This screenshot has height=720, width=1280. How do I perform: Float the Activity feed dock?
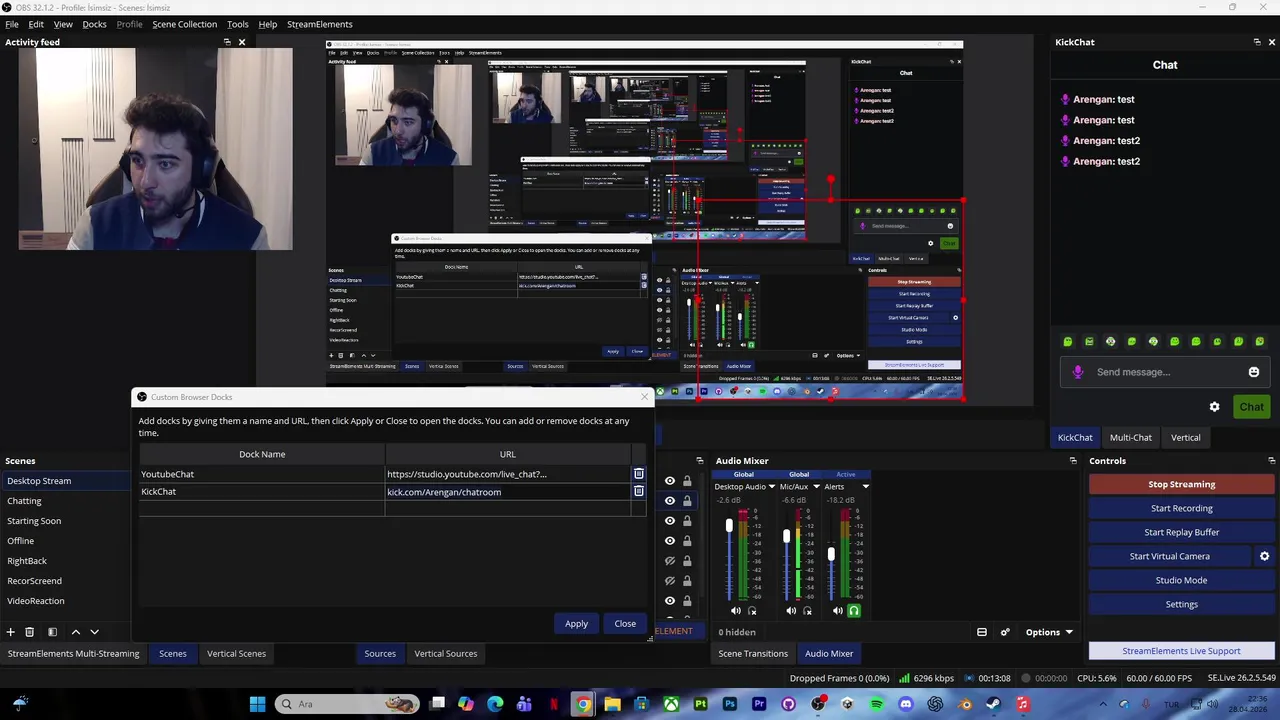tap(227, 42)
